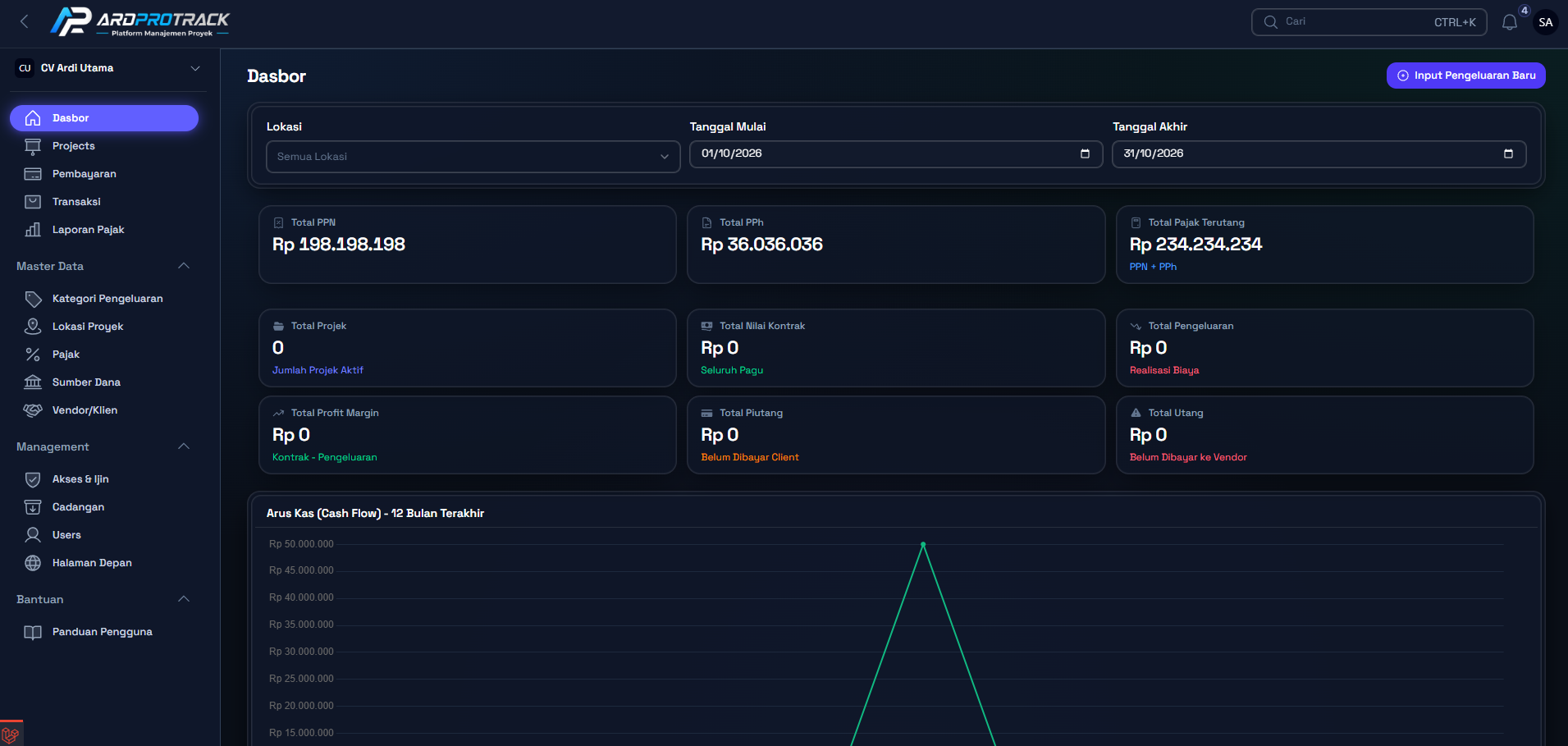Click the Laporan Pajak chart icon

pyautogui.click(x=33, y=230)
